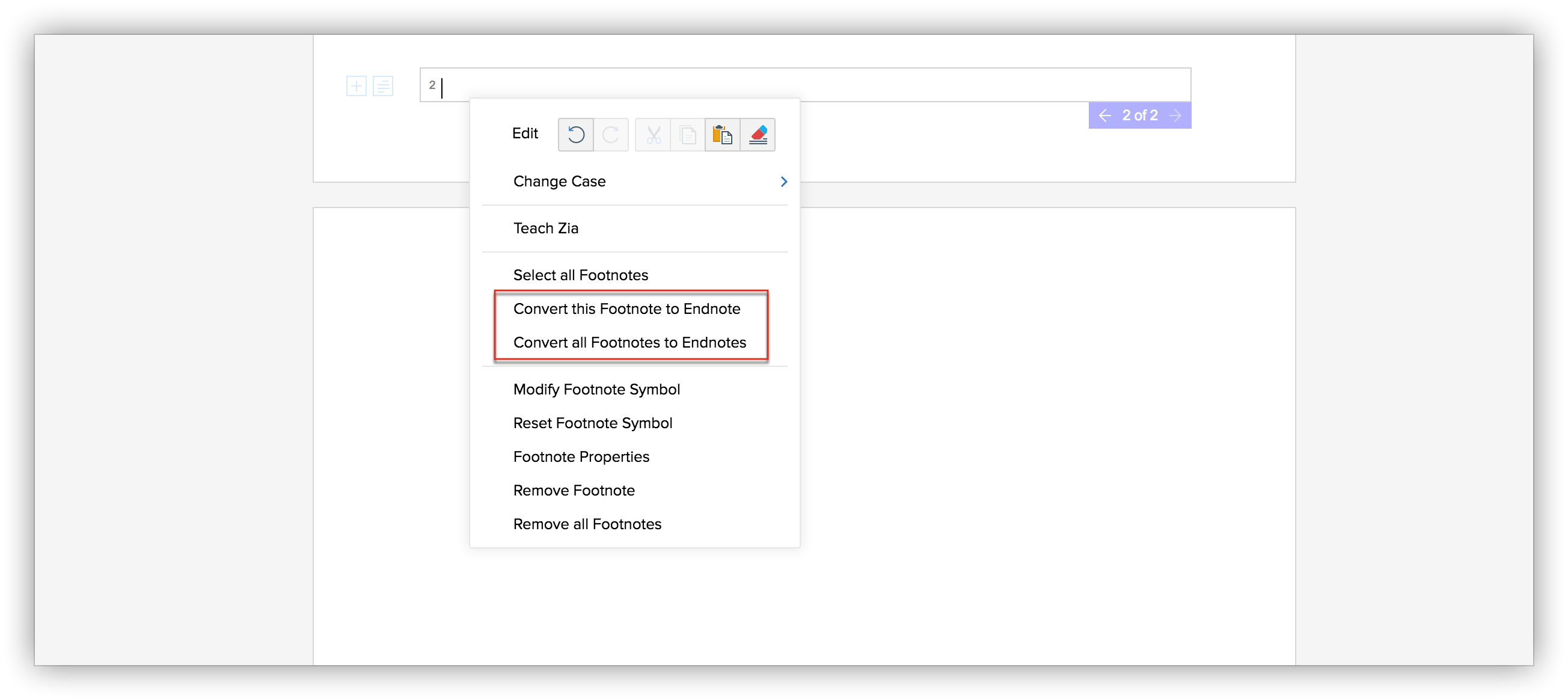Open Footnote Properties

tap(581, 456)
